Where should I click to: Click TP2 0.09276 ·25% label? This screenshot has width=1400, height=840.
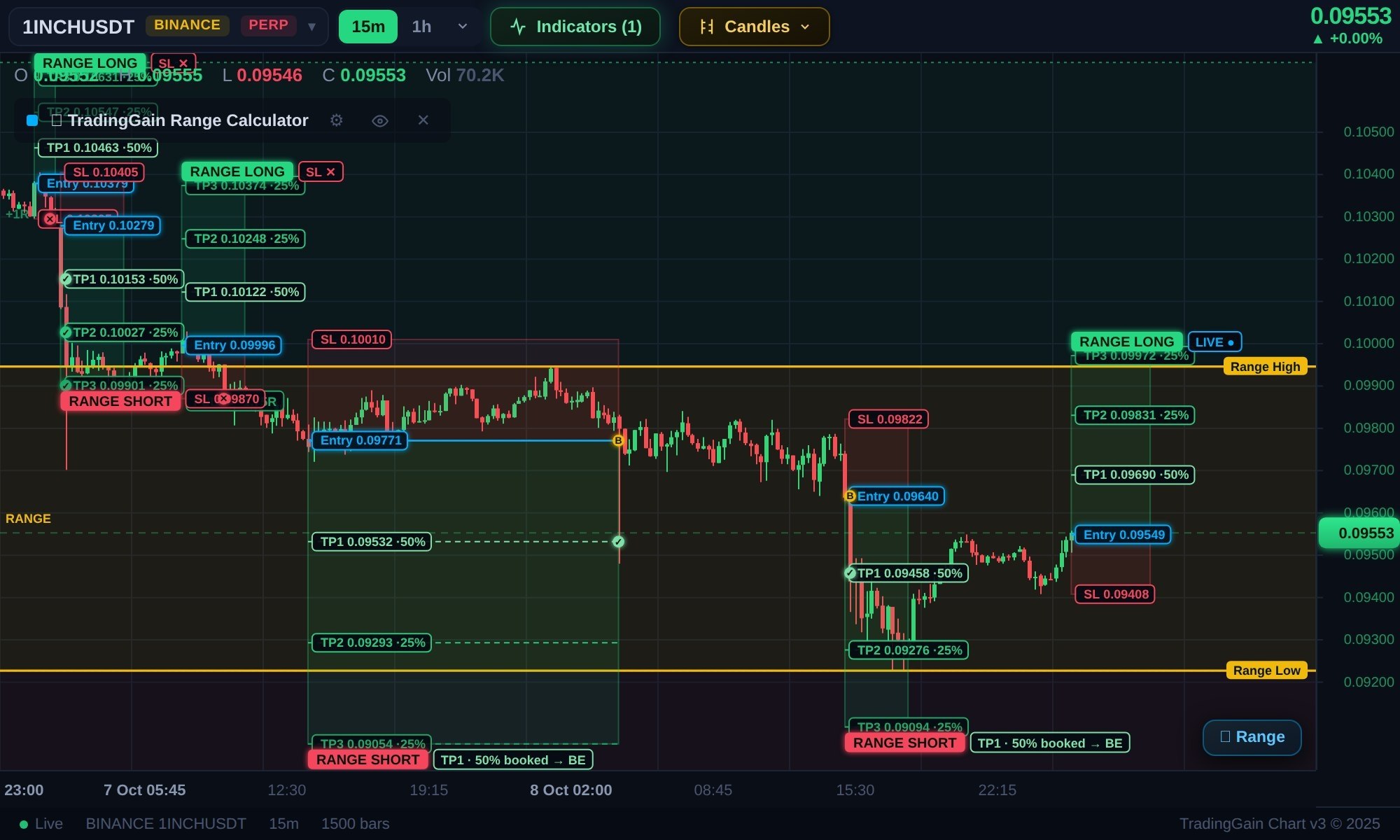[909, 650]
